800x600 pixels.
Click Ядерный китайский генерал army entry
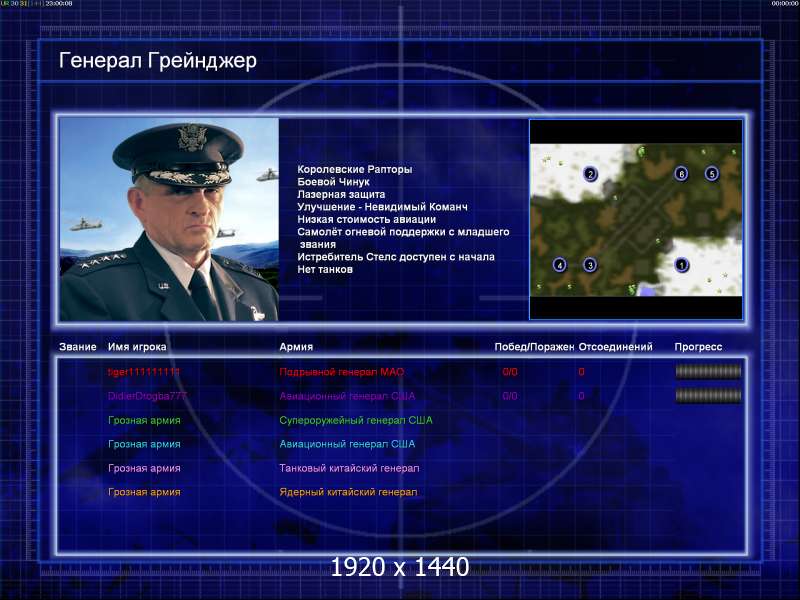(x=348, y=492)
